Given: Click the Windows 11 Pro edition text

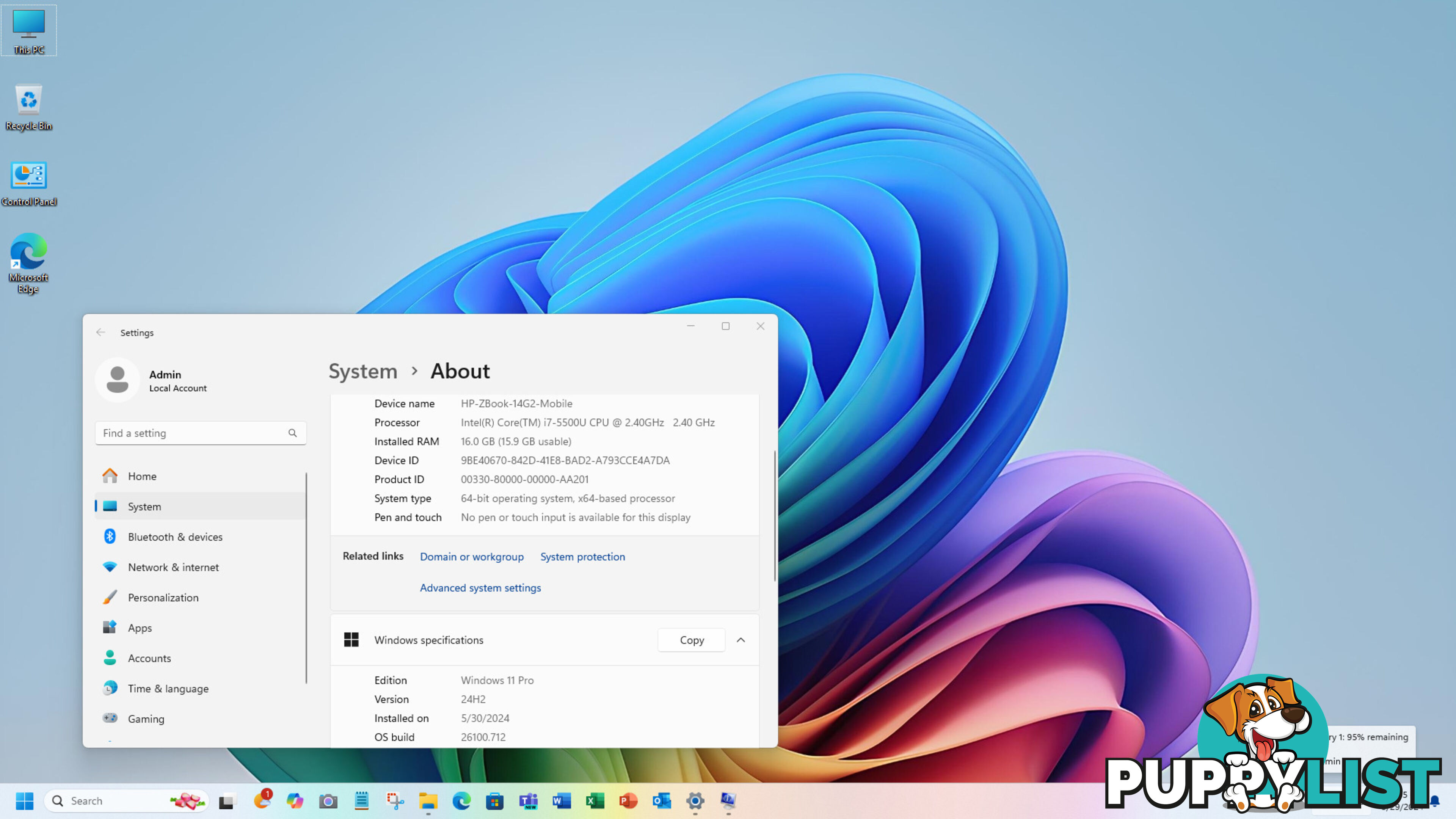Looking at the screenshot, I should click(497, 680).
